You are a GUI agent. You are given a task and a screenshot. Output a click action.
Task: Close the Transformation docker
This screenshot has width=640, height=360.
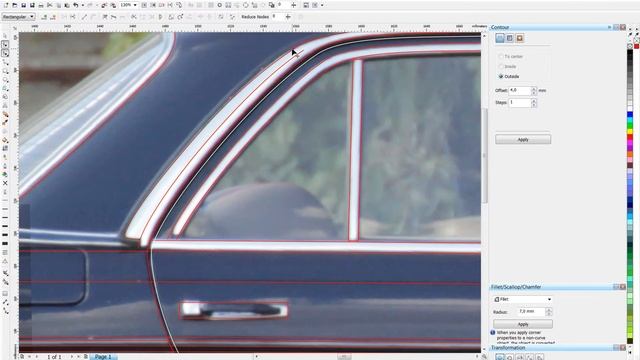(623, 348)
